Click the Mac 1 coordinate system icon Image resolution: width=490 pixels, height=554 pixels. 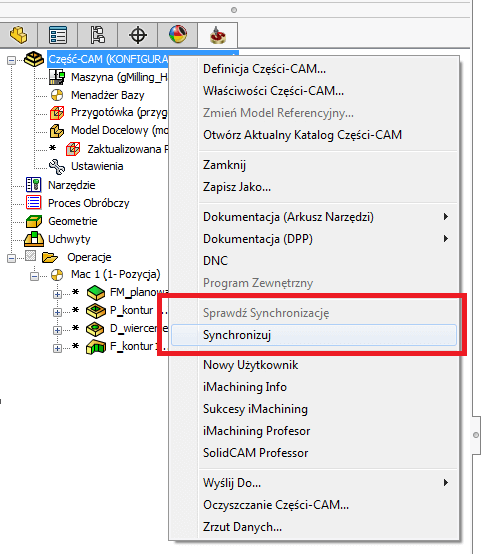[57, 275]
